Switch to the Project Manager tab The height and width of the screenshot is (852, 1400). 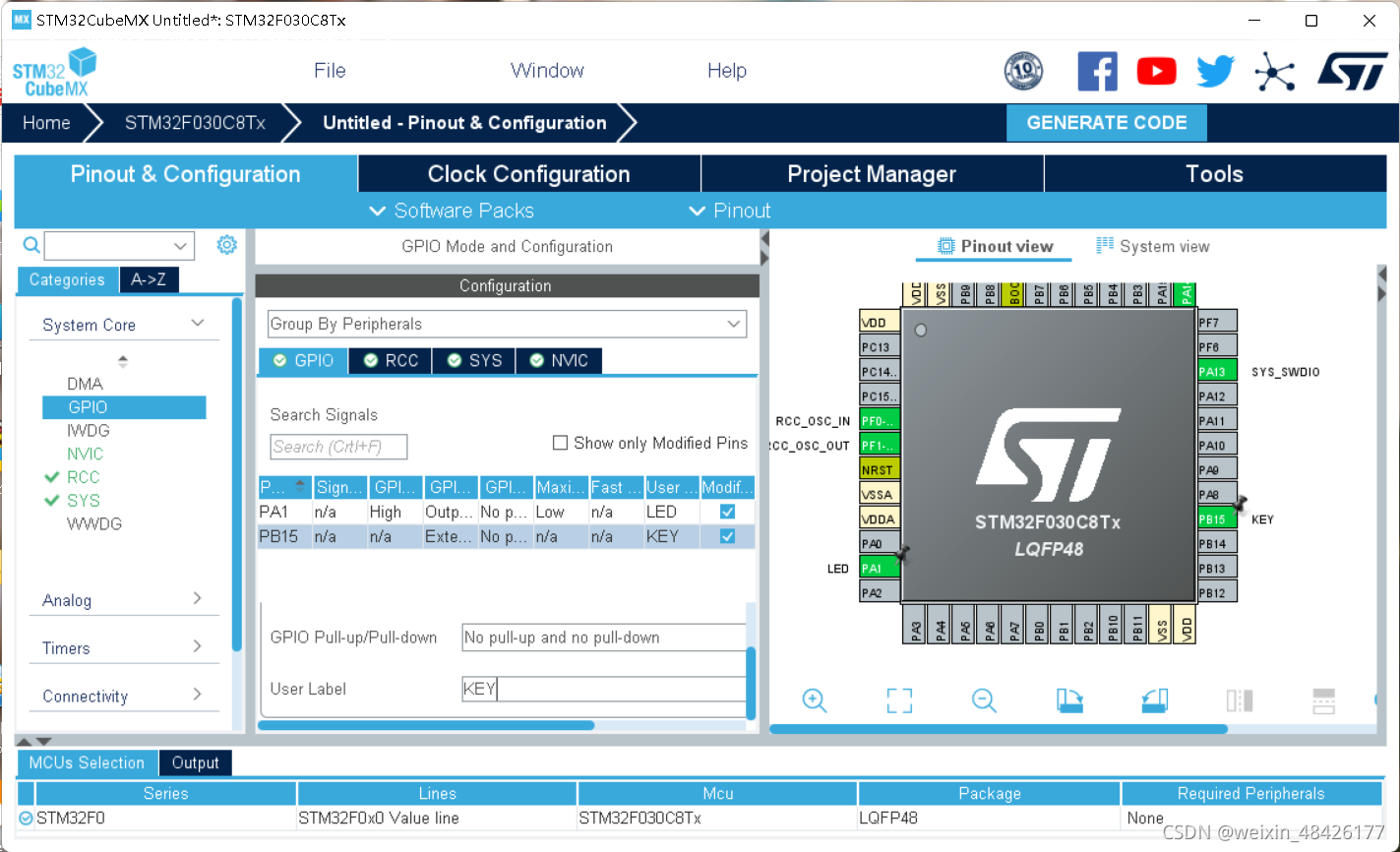click(x=872, y=174)
